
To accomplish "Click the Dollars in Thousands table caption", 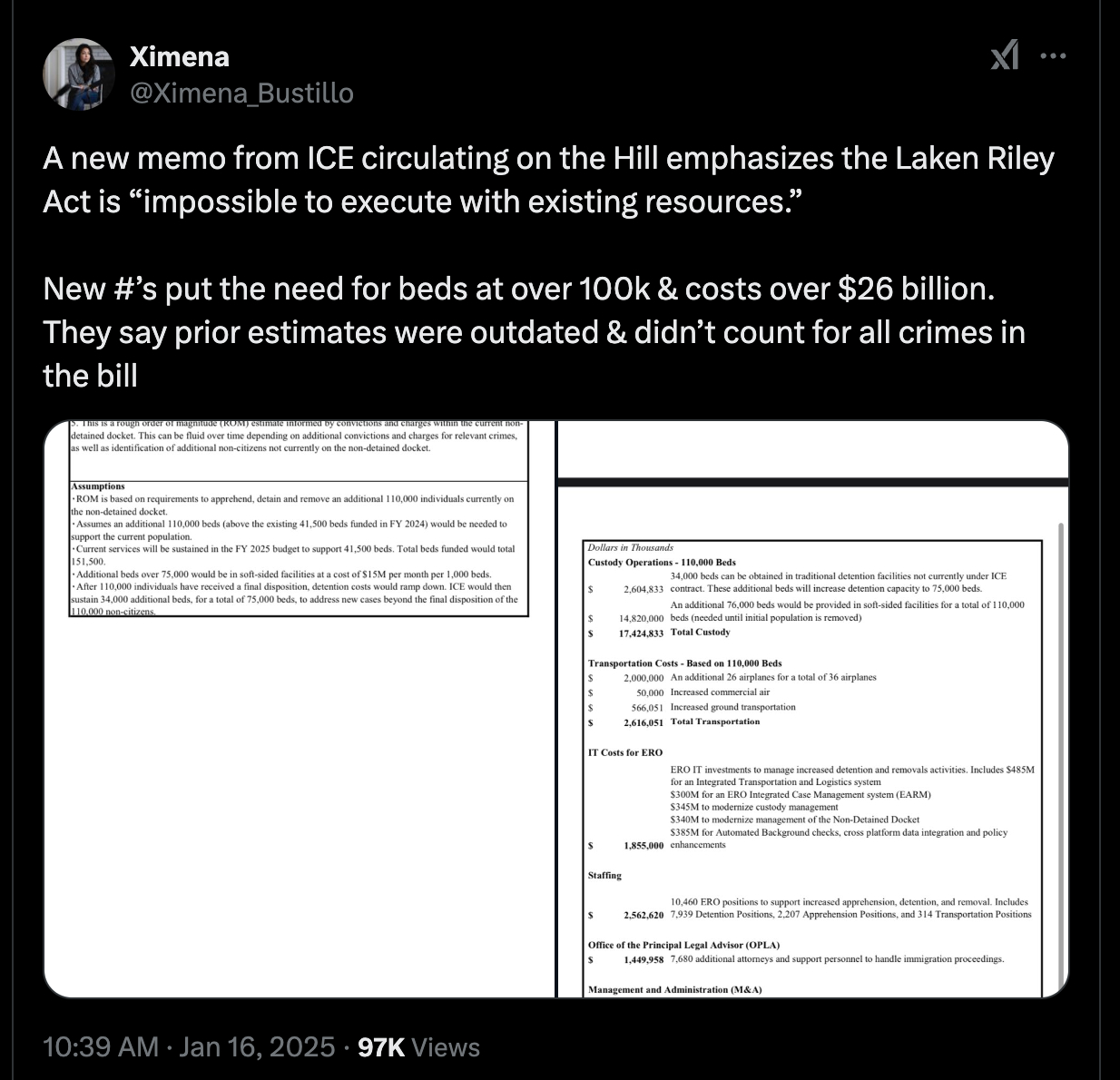I will [631, 547].
